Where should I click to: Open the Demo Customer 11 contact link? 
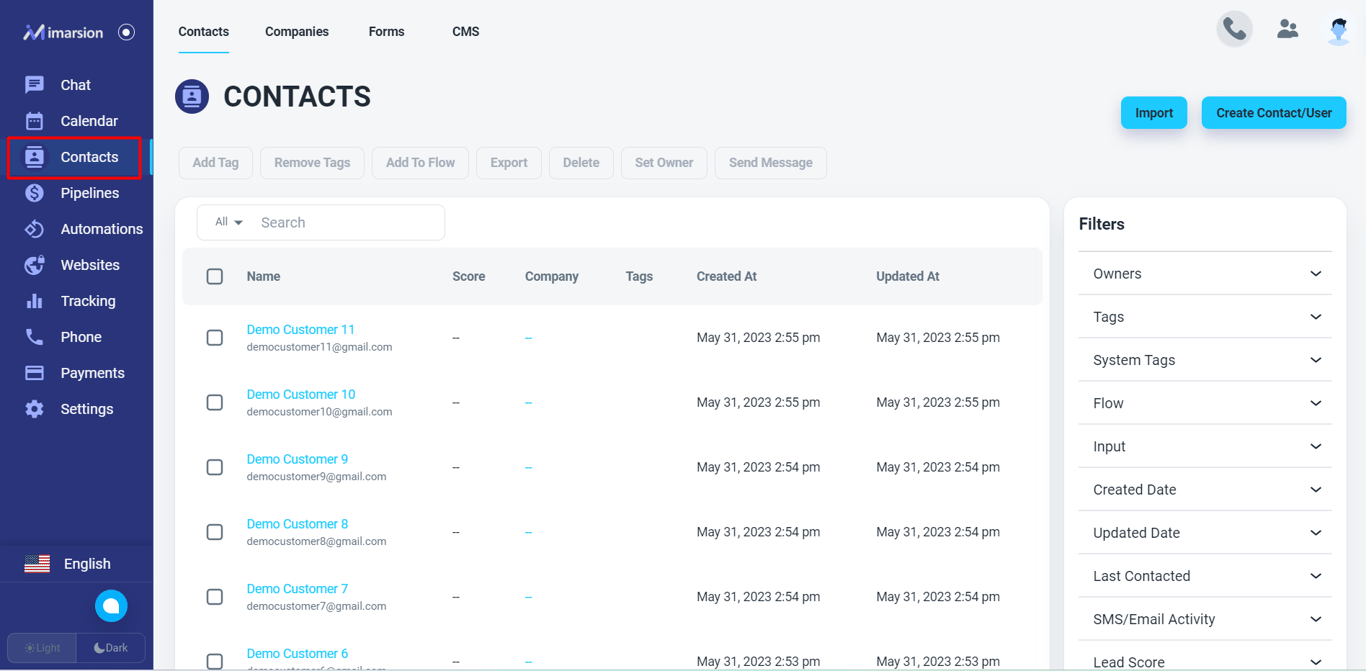tap(301, 329)
